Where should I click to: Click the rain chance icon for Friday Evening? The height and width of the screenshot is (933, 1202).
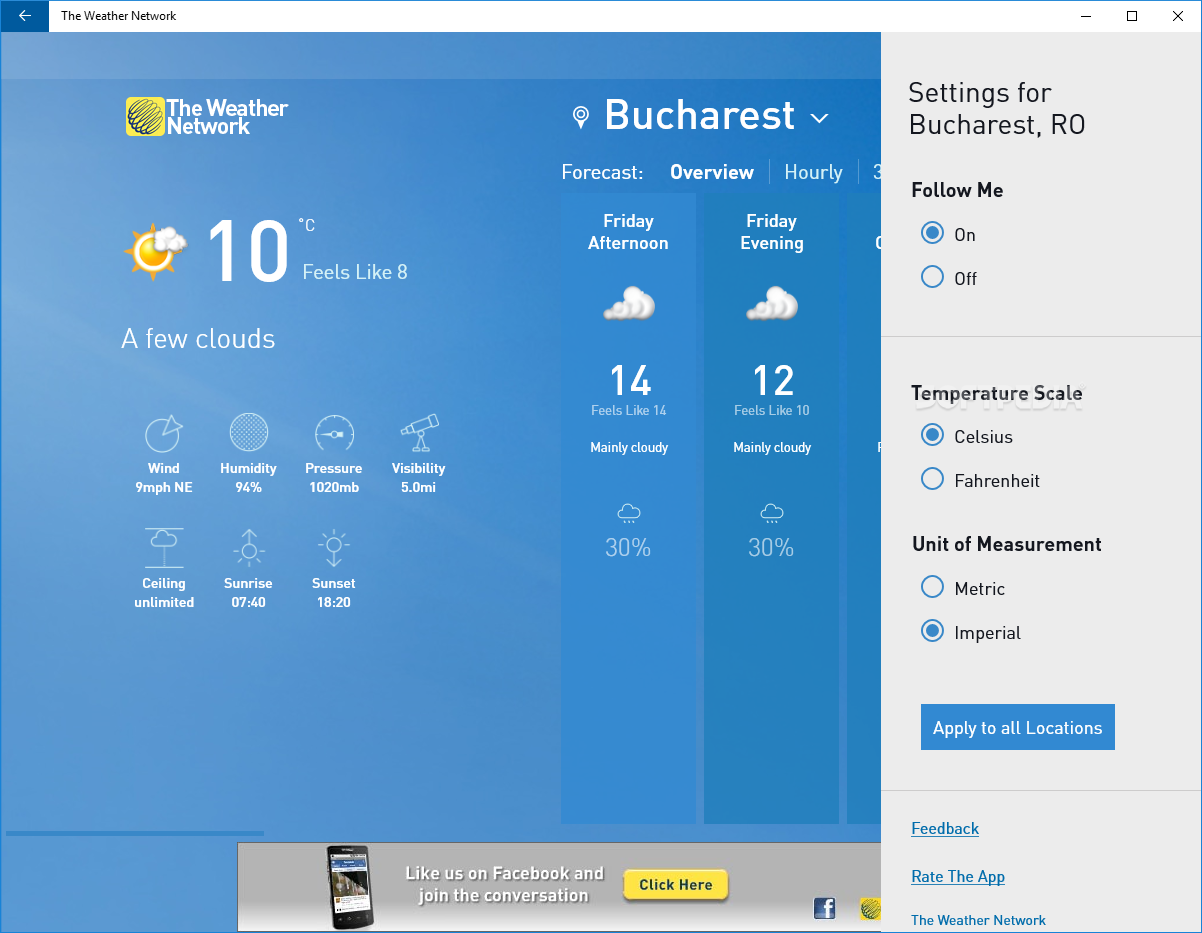point(771,514)
